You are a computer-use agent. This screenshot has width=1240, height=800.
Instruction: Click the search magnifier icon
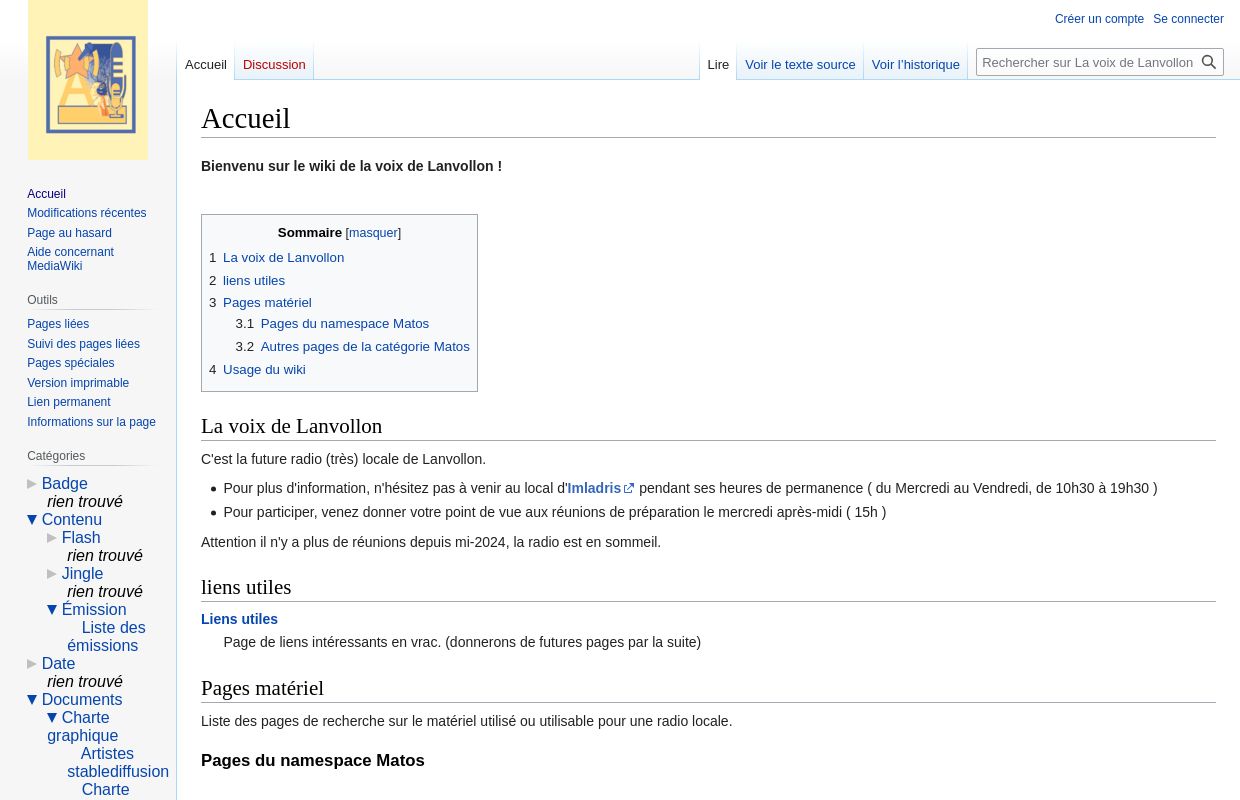click(1209, 62)
